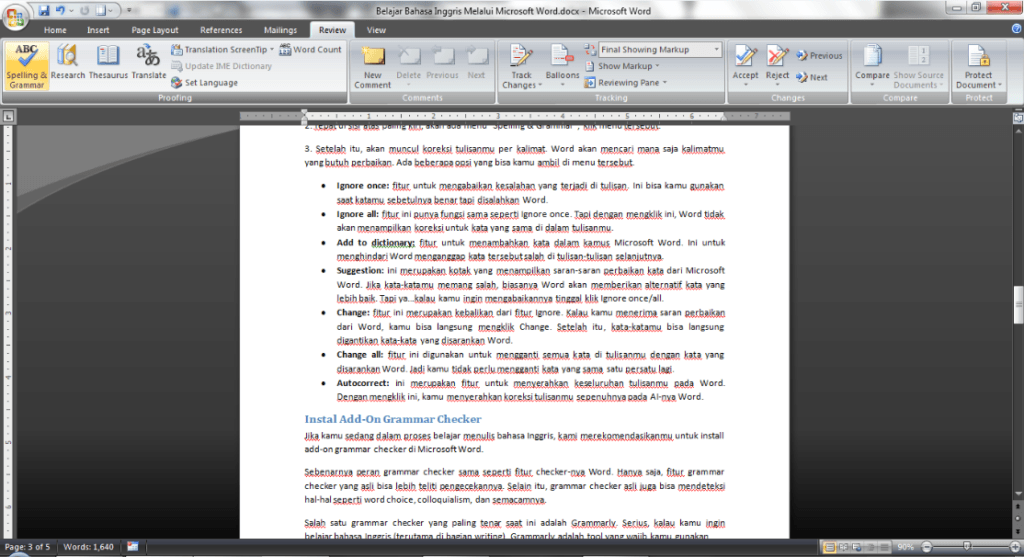The width and height of the screenshot is (1024, 557).
Task: Go to Next comment
Action: [x=476, y=64]
